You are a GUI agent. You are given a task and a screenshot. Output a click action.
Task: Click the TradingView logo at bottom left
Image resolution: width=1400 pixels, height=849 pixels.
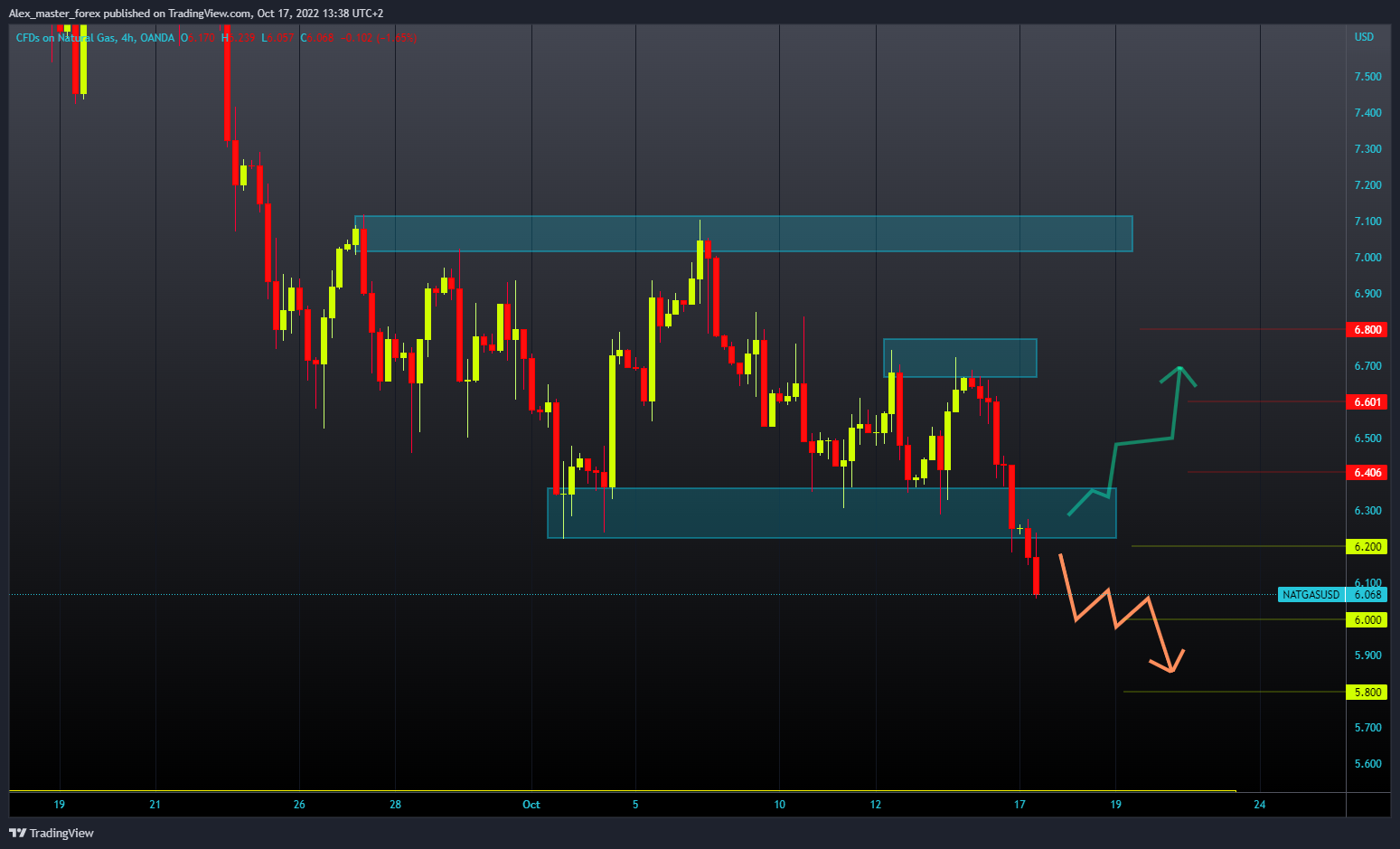pos(52,833)
